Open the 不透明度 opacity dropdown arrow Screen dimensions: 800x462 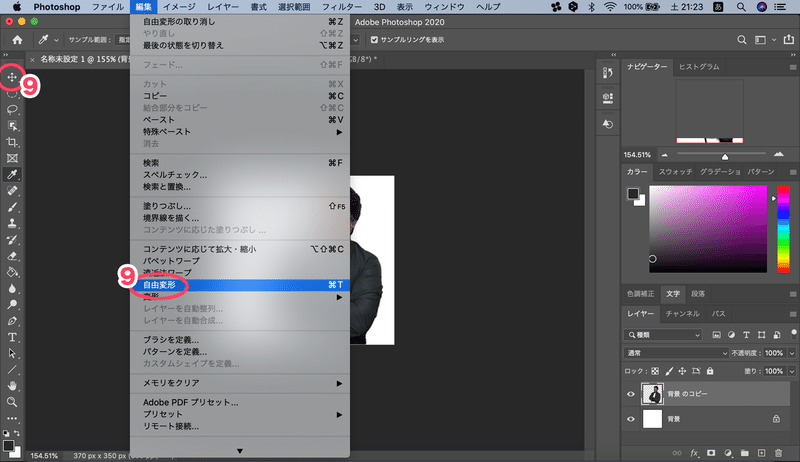click(792, 353)
